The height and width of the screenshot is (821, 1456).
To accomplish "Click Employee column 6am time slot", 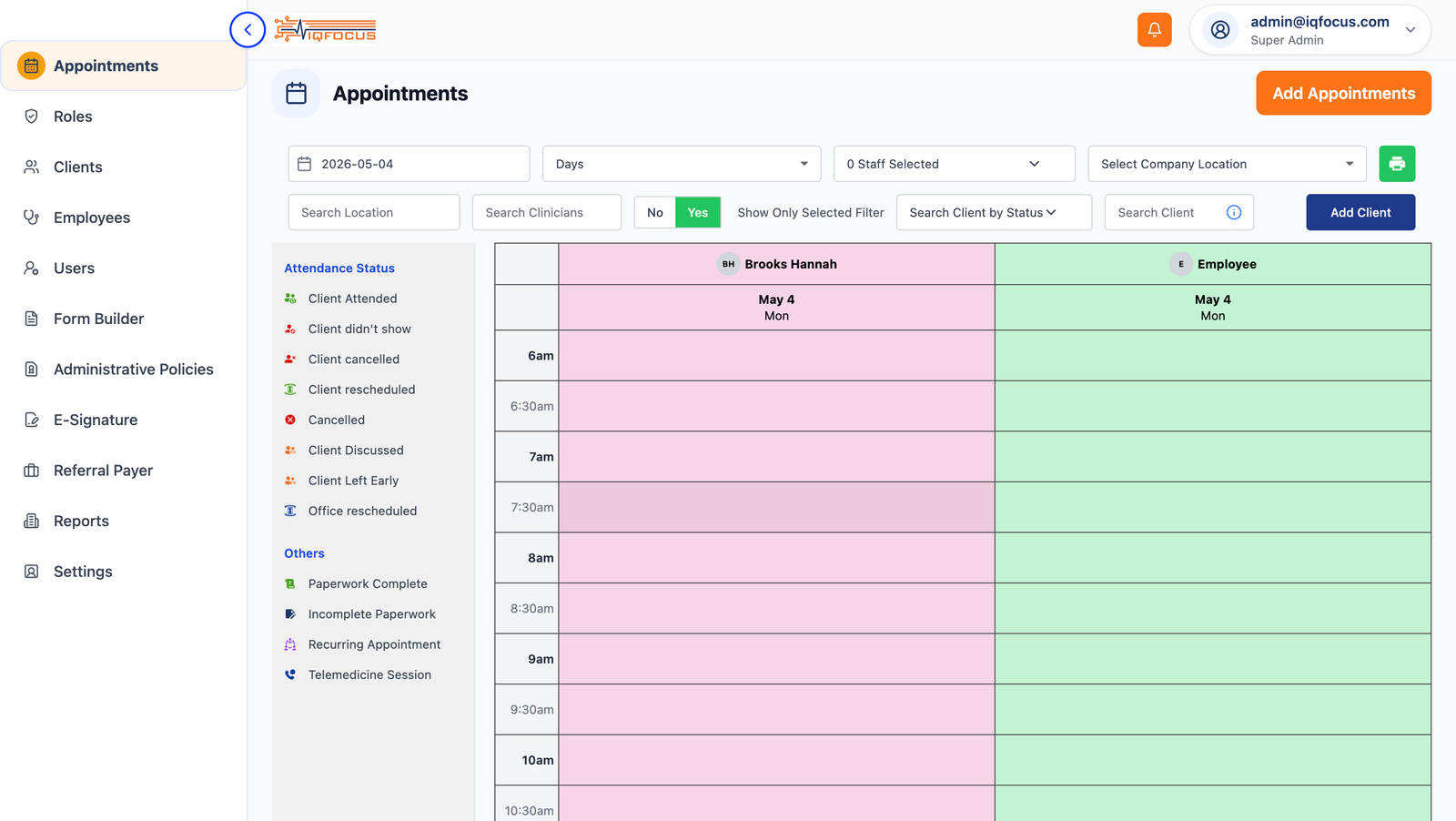I will click(1212, 355).
